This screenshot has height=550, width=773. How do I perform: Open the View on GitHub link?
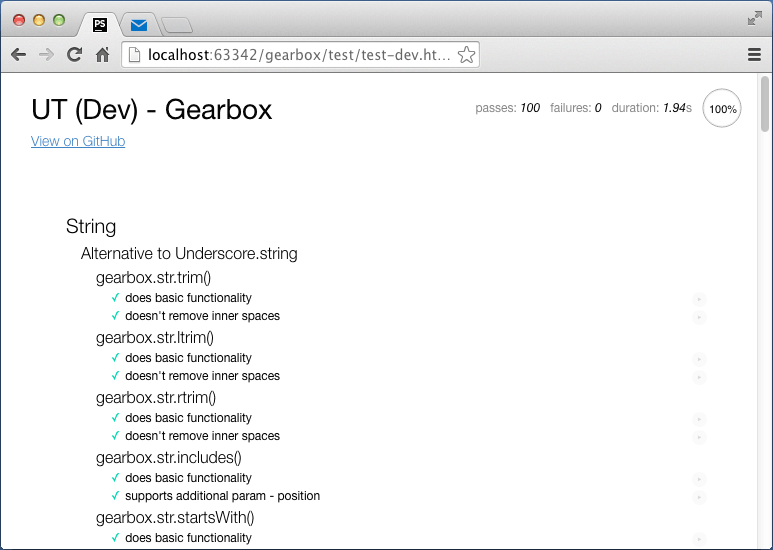[78, 141]
